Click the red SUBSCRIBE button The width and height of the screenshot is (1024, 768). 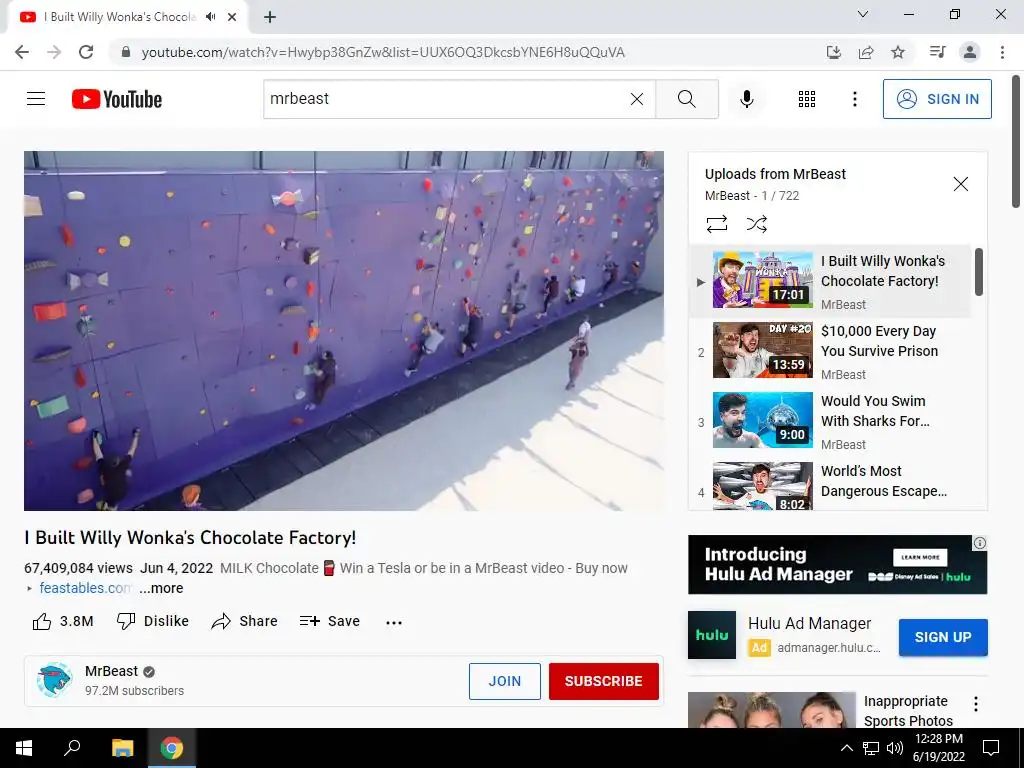603,681
